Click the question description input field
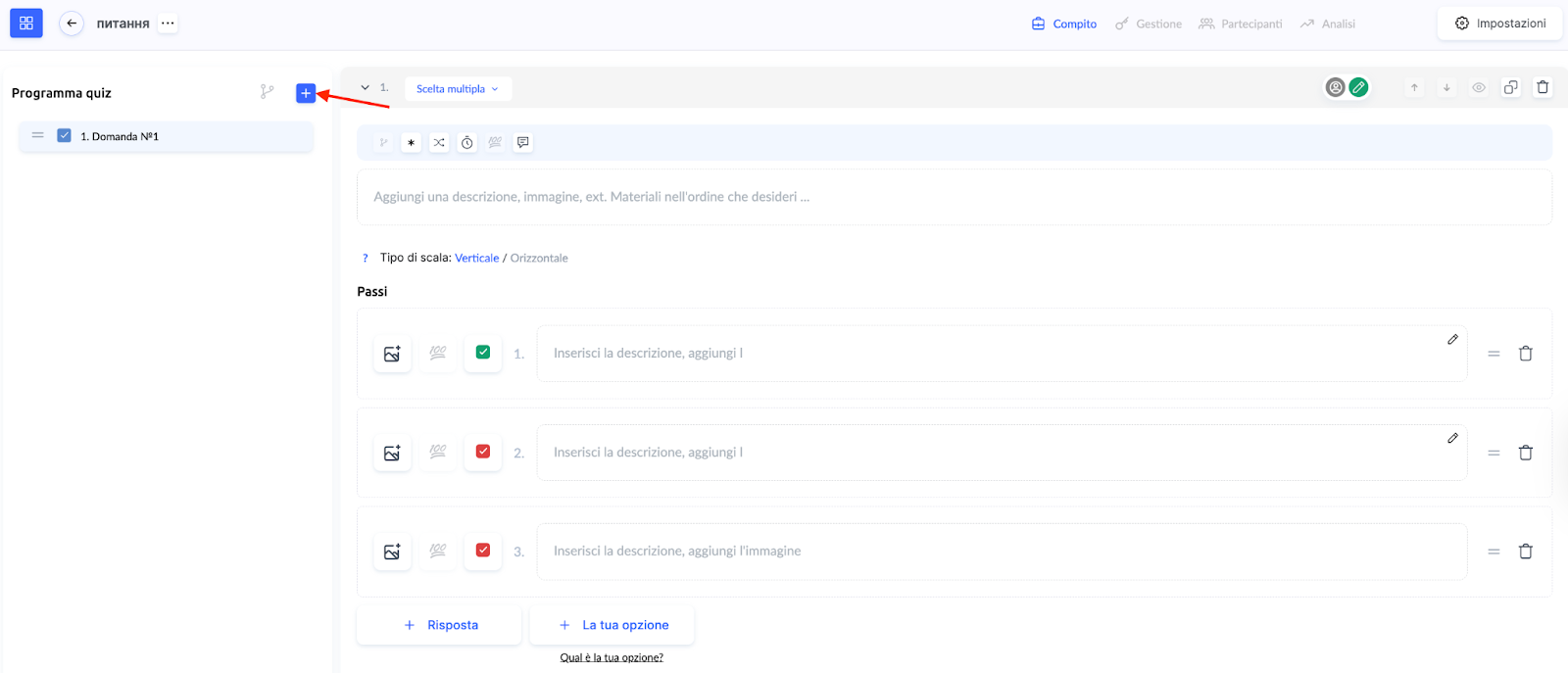 [x=953, y=197]
